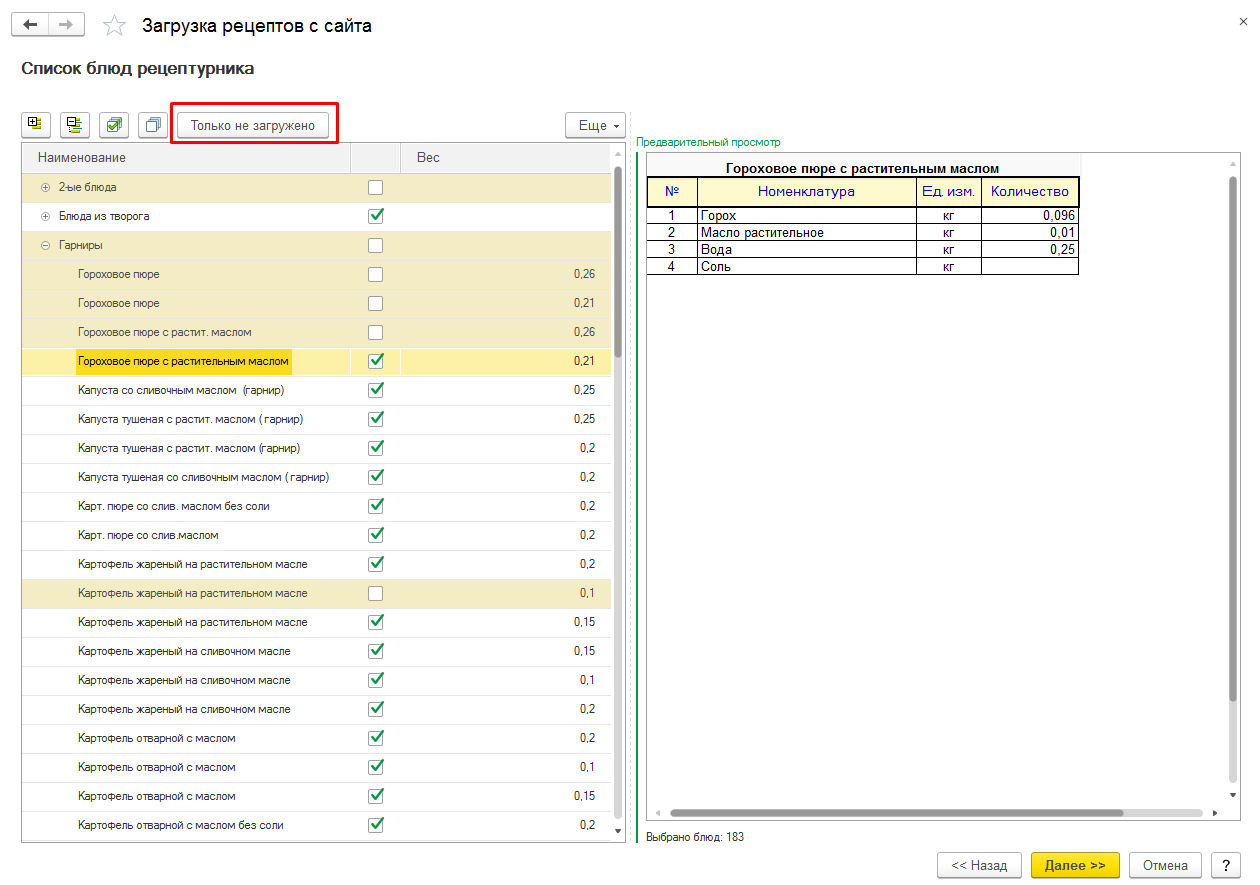
Task: Click the 'Только не загружено' filter button
Action: 253,125
